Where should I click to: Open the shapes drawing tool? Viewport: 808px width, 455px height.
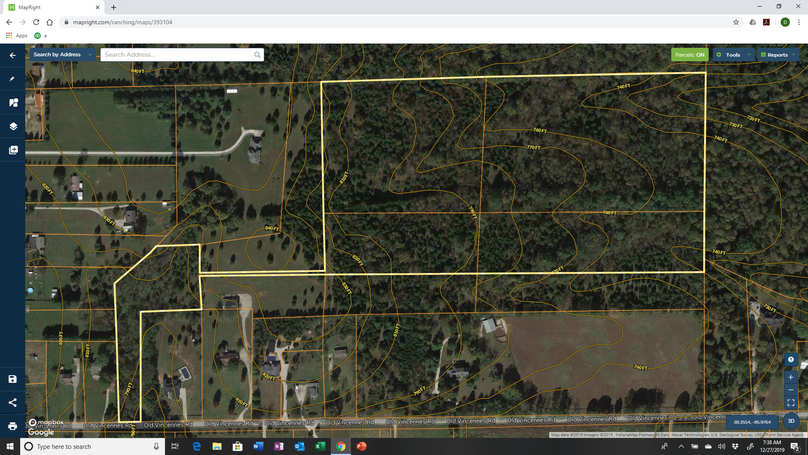click(x=13, y=103)
